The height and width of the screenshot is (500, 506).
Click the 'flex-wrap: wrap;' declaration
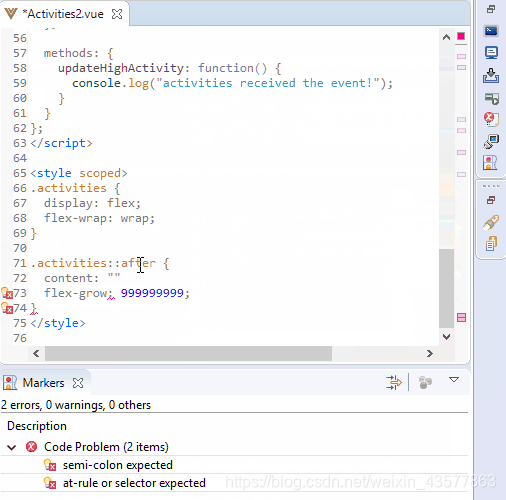tap(99, 218)
